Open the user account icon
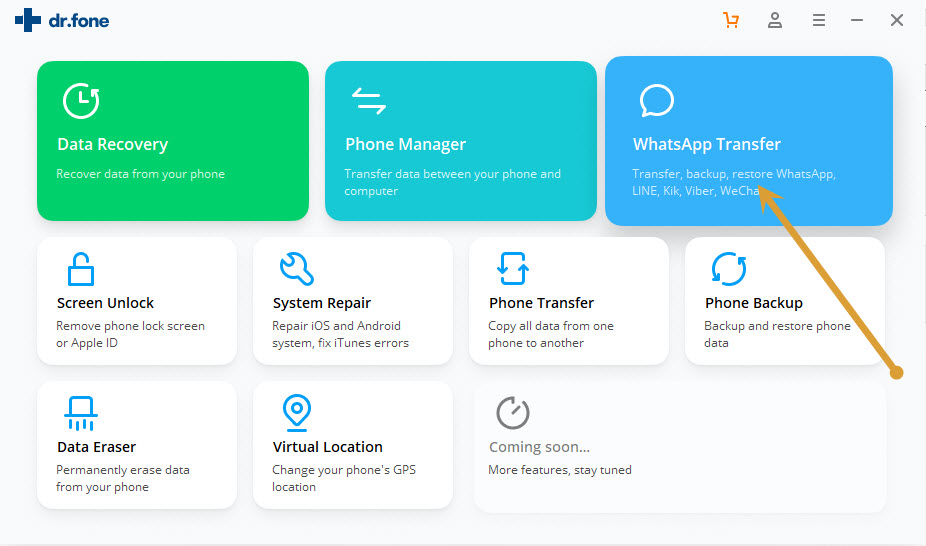 tap(775, 20)
